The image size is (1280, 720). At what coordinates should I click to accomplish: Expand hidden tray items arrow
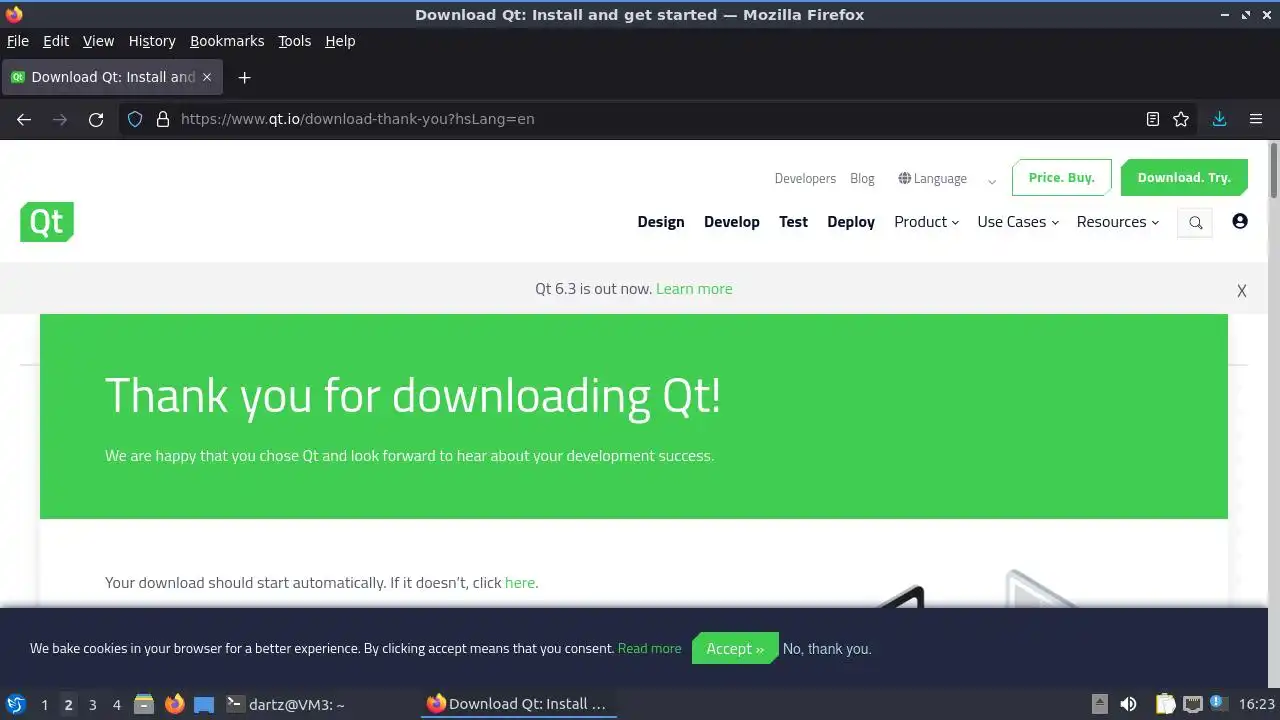(x=1099, y=704)
